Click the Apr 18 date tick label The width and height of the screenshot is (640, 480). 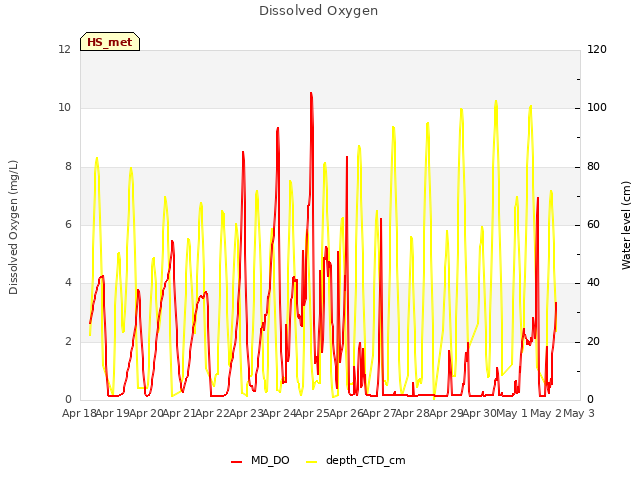79,413
